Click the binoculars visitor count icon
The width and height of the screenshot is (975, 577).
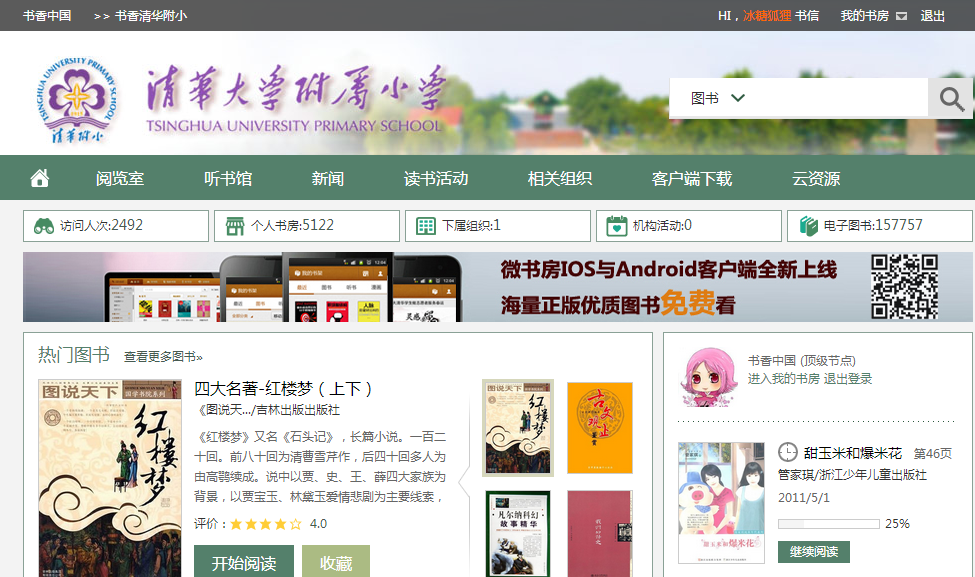coord(44,226)
